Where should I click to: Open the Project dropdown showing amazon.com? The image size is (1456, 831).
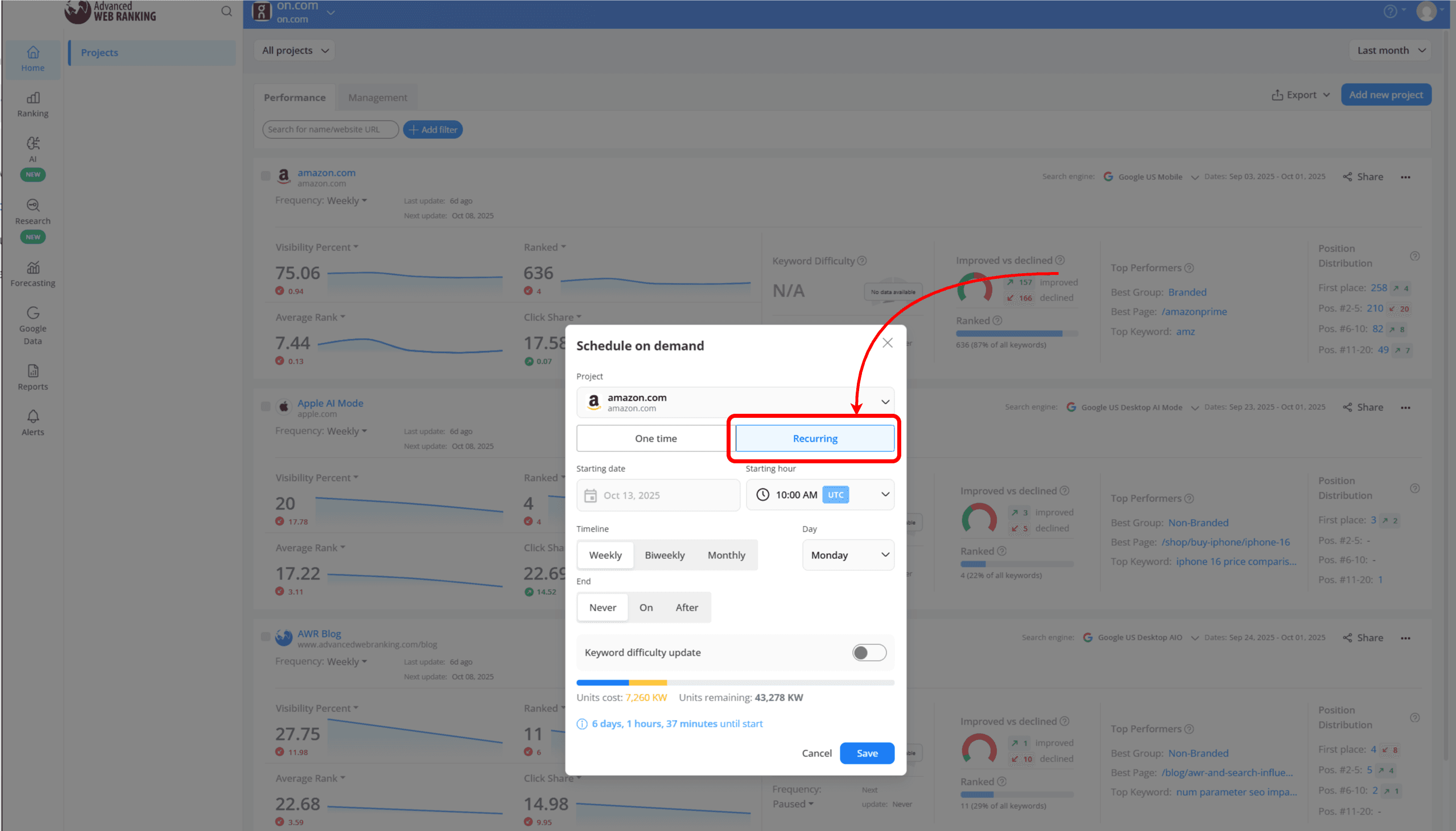pyautogui.click(x=735, y=402)
